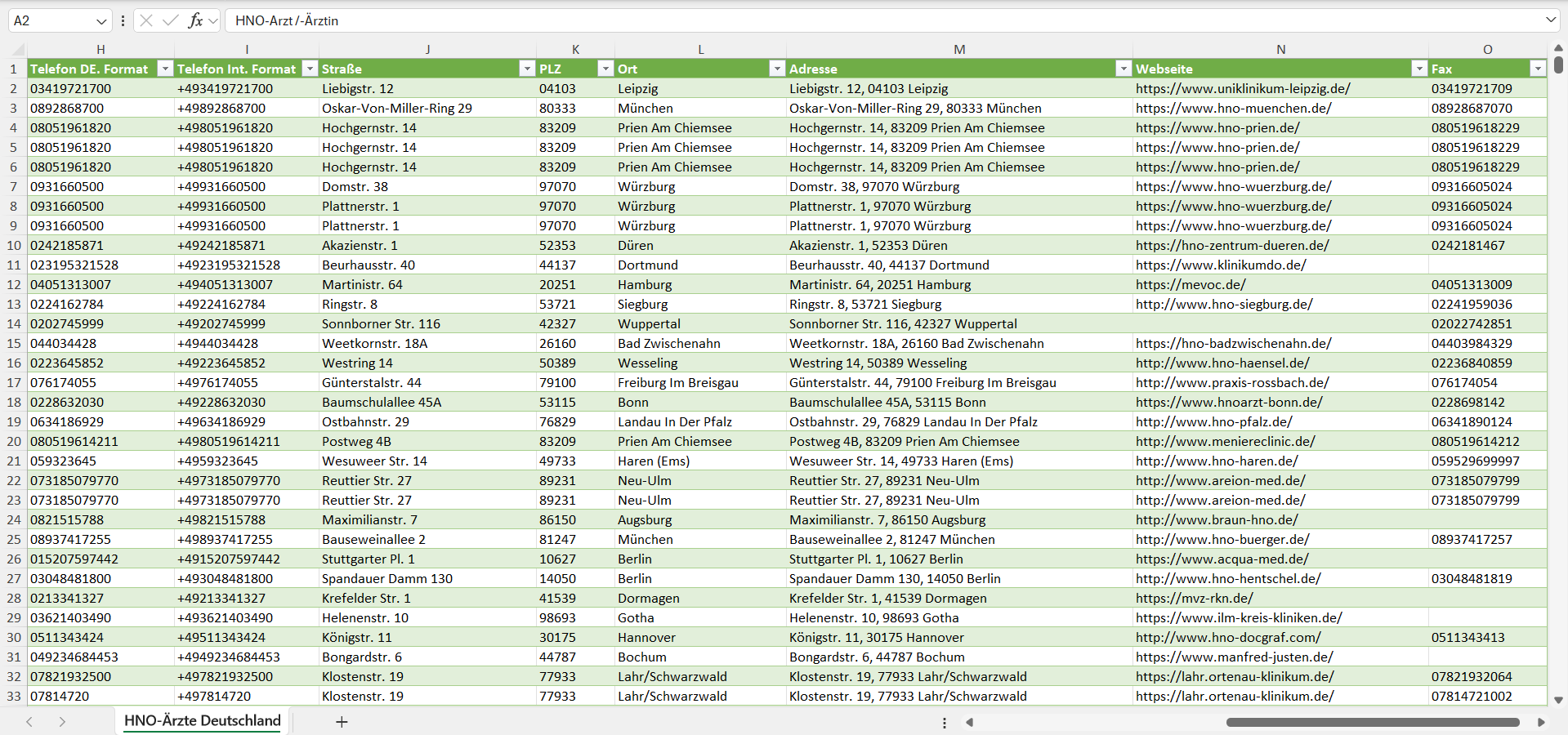Screen dimensions: 1568x735
Task: Select column M header
Action: (958, 50)
